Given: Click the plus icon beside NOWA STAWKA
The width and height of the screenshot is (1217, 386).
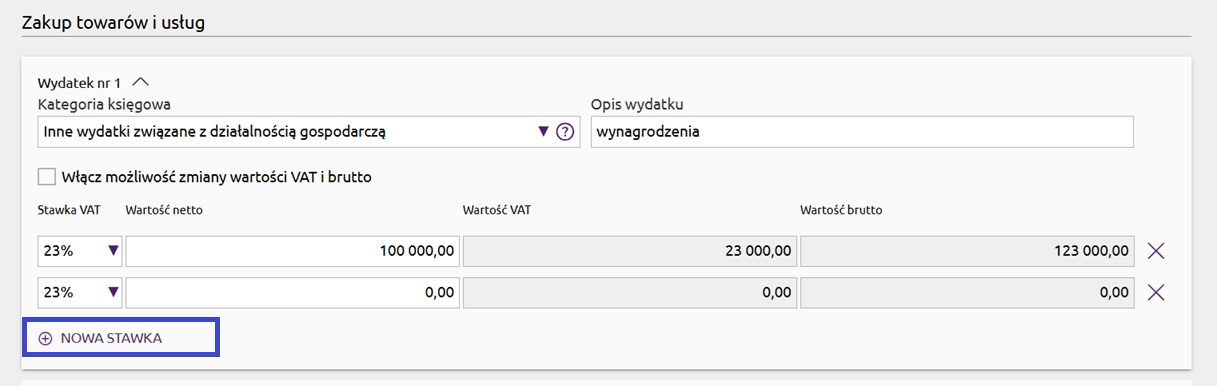Looking at the screenshot, I should tap(45, 338).
